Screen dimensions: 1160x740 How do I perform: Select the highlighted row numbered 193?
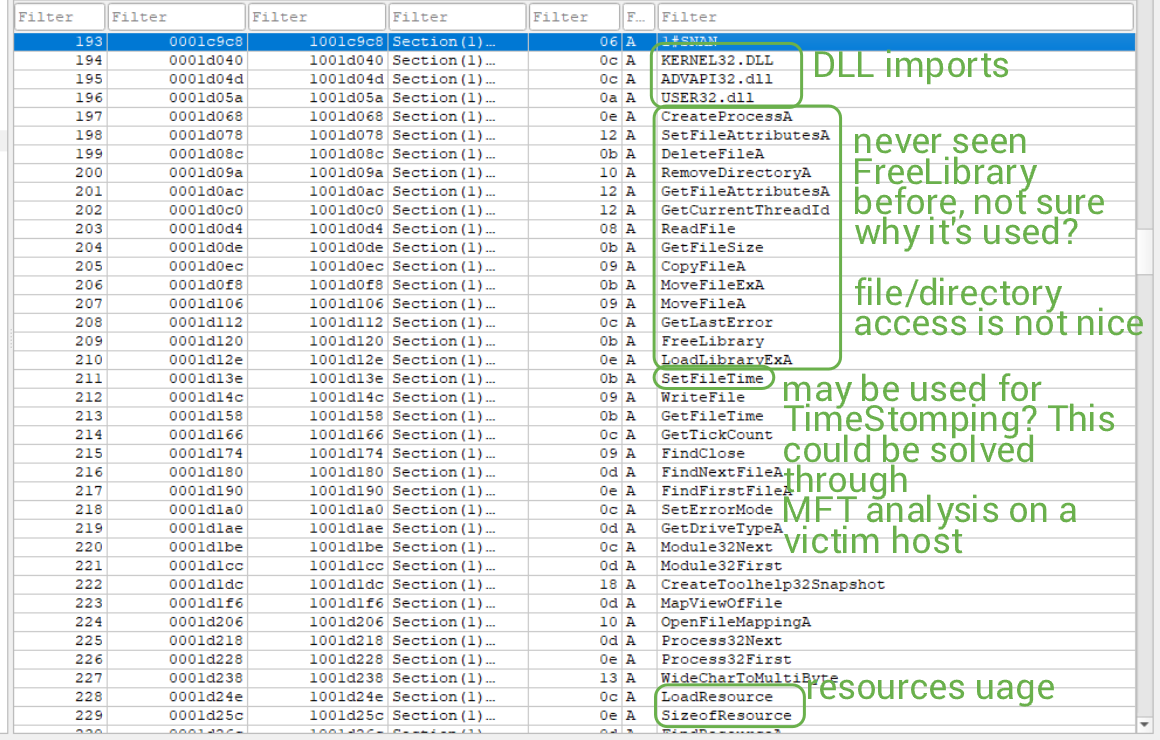click(x=400, y=42)
